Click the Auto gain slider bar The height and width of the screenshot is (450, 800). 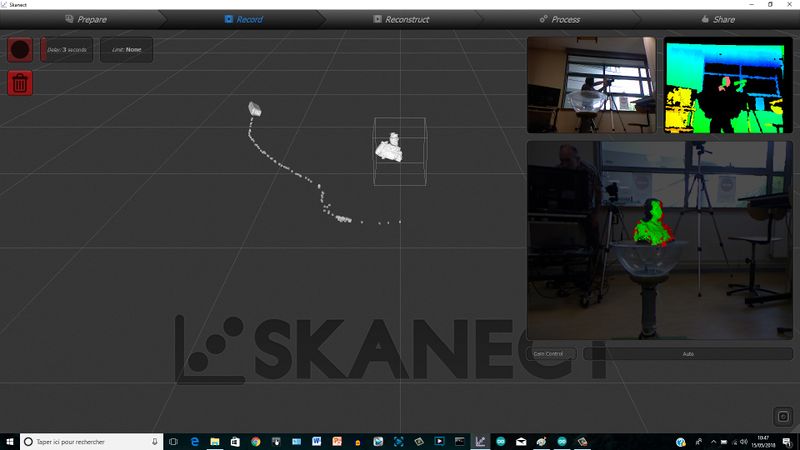point(688,354)
